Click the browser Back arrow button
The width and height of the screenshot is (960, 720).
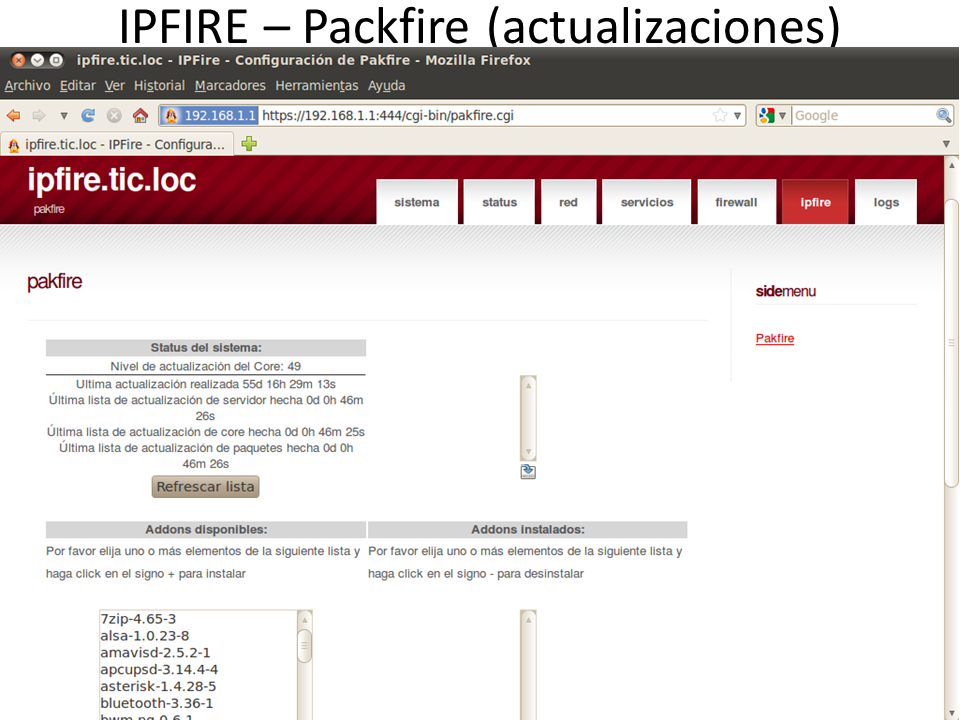point(13,115)
